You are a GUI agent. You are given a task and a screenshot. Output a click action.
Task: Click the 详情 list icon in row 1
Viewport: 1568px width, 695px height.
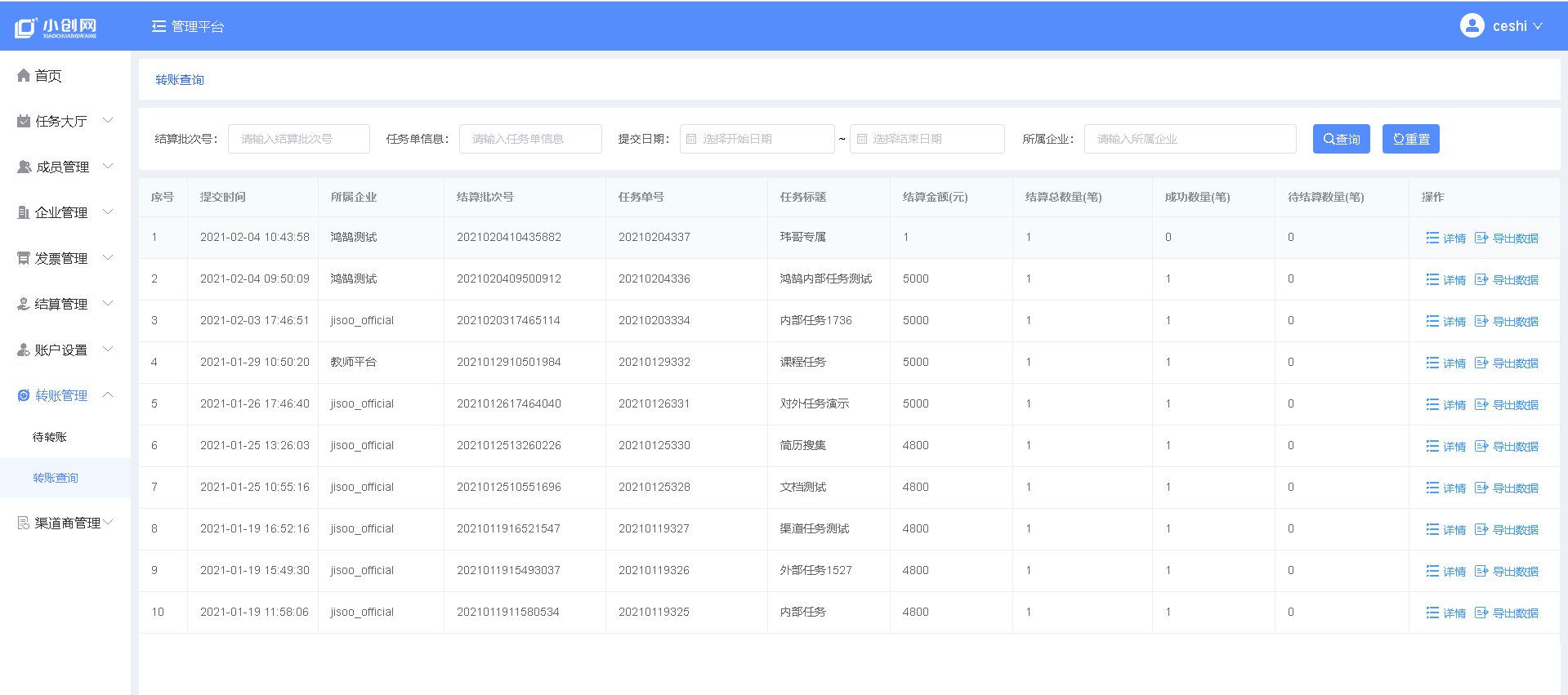click(x=1432, y=238)
